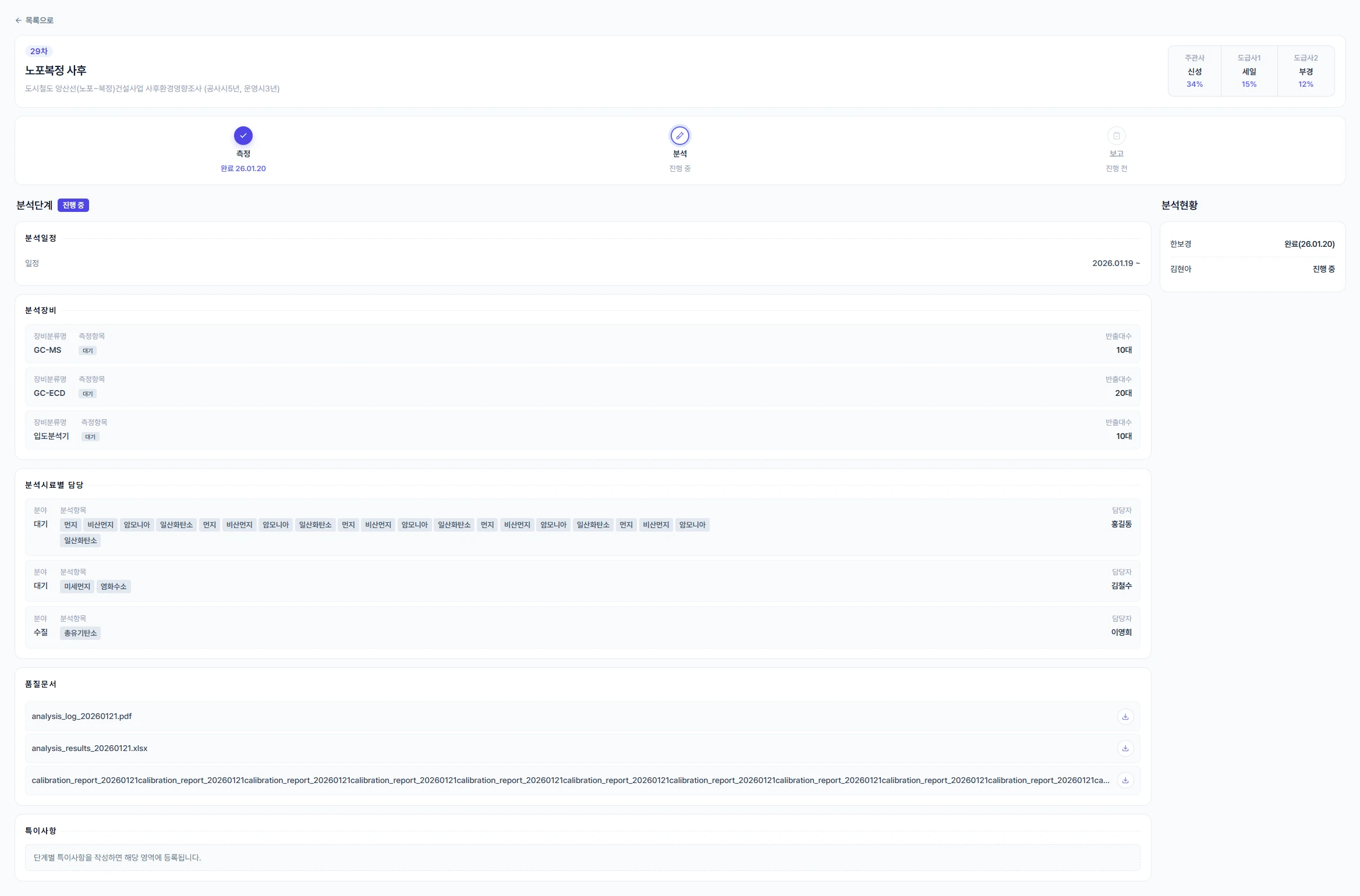Click the 총유기탄소 analysis item tag
The image size is (1360, 896).
(x=80, y=633)
